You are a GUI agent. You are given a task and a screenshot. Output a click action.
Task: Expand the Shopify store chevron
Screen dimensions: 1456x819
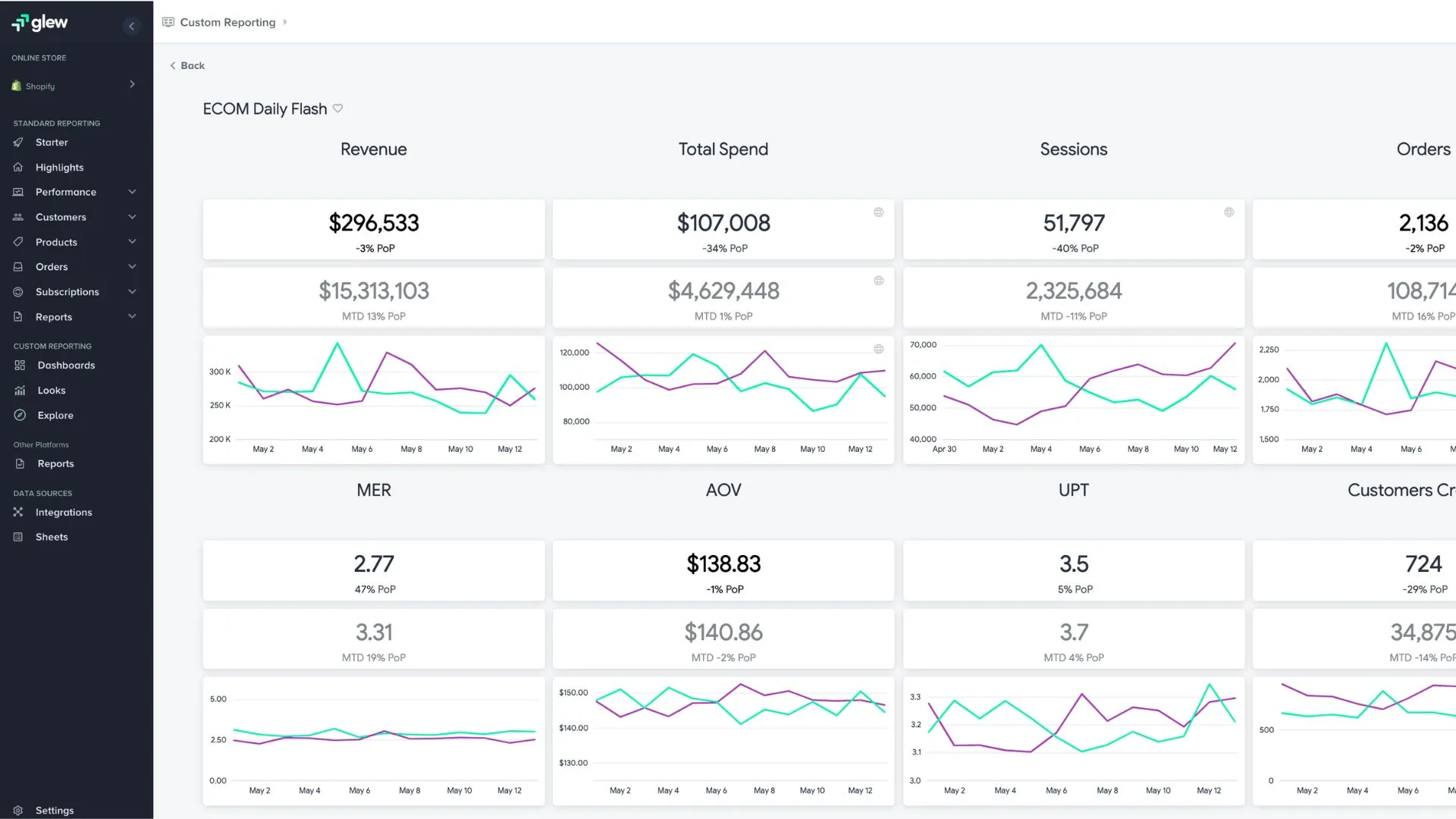[x=132, y=84]
